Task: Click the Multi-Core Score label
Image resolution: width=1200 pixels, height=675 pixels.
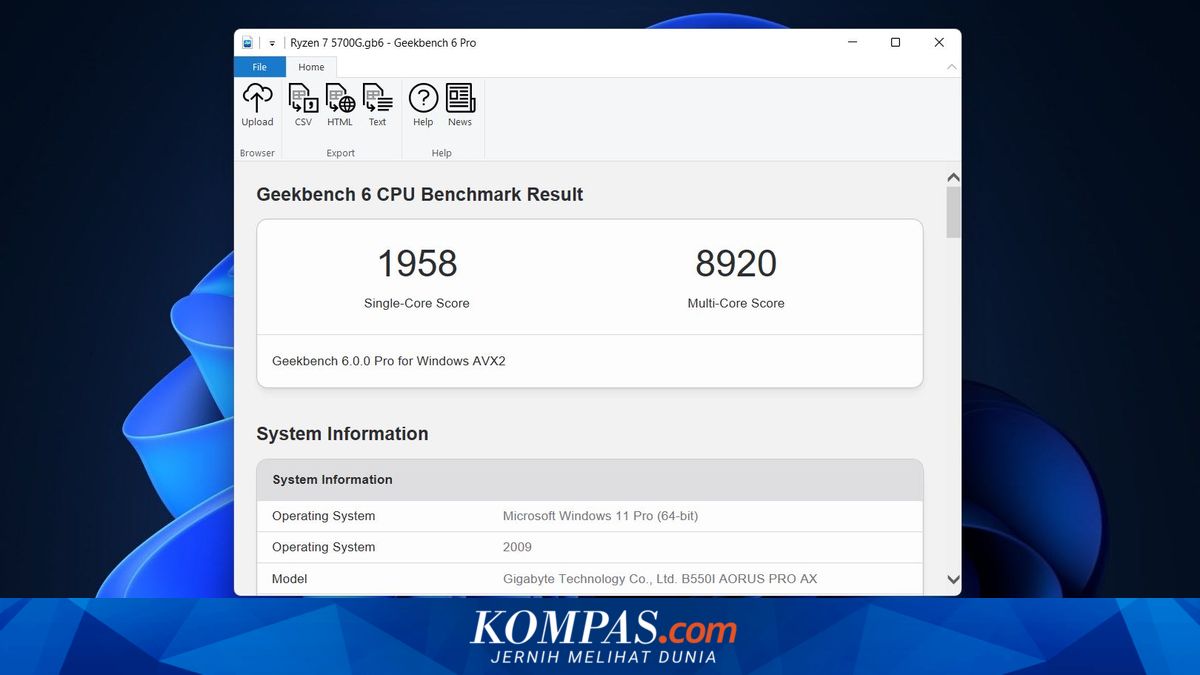Action: tap(736, 303)
